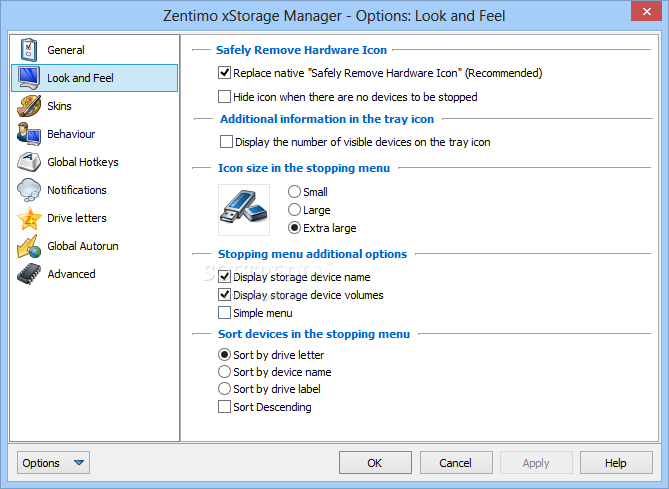Viewport: 669px width, 489px height.
Task: Select the Look and Feel page
Action: (94, 78)
